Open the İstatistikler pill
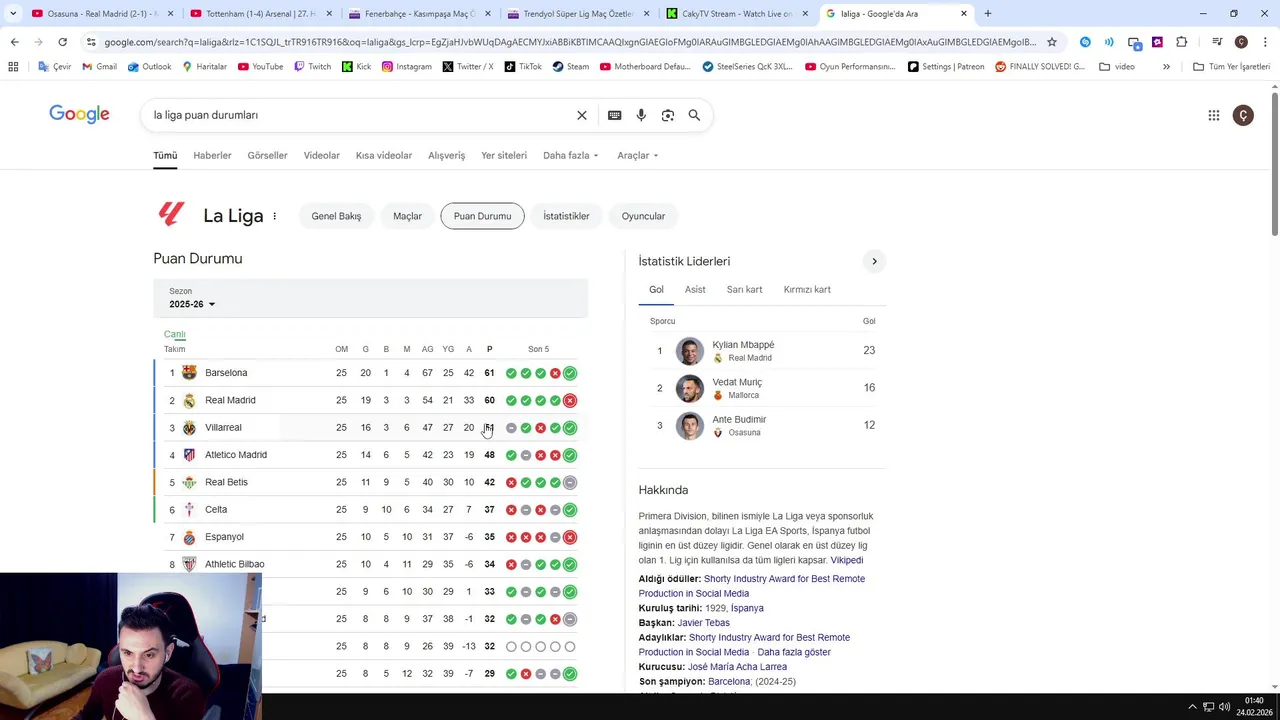The height and width of the screenshot is (720, 1280). coord(566,216)
